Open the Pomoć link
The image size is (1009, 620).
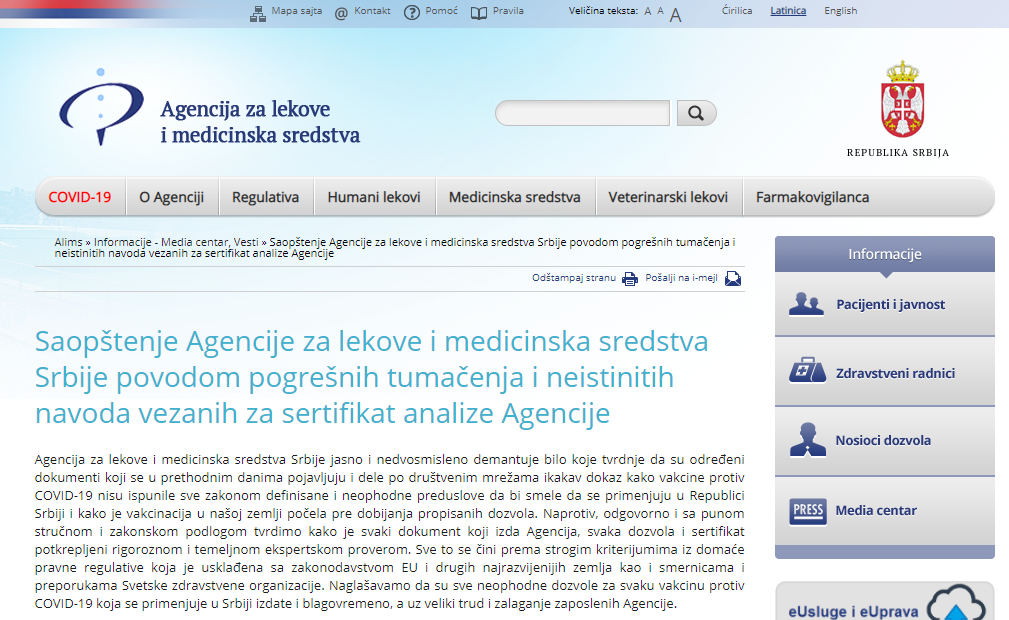441,11
